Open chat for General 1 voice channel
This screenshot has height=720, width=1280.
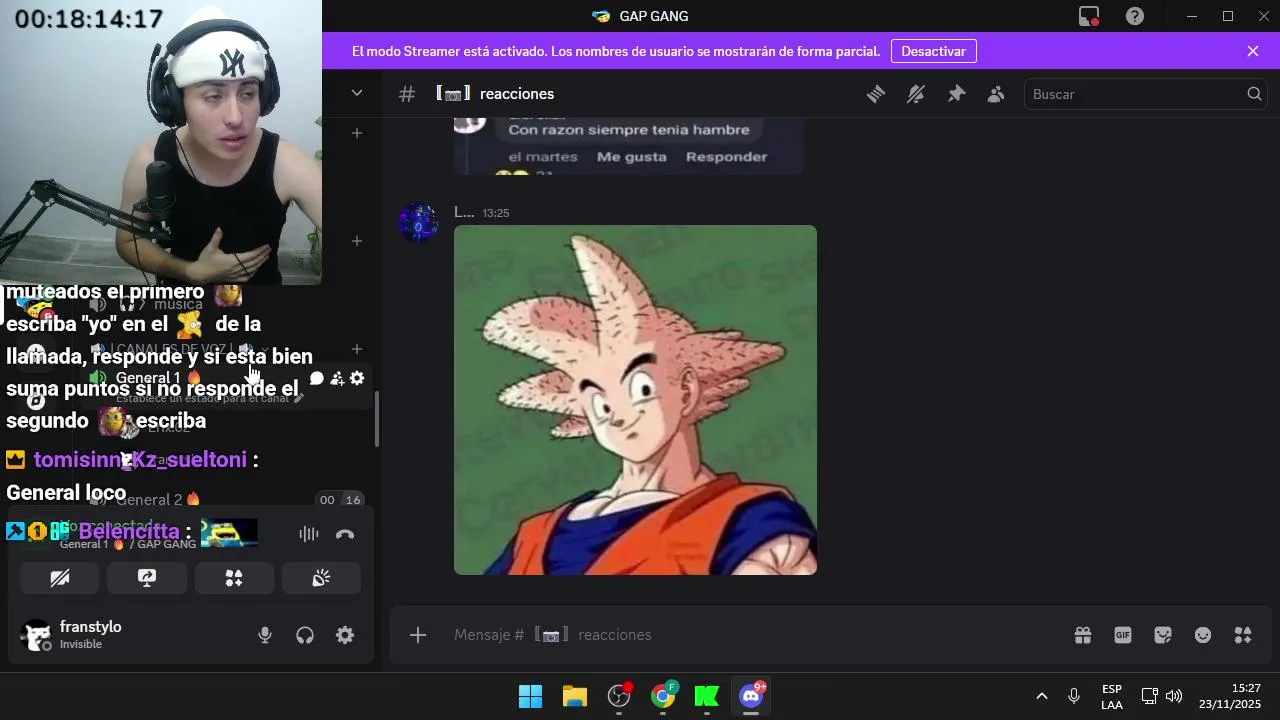317,378
